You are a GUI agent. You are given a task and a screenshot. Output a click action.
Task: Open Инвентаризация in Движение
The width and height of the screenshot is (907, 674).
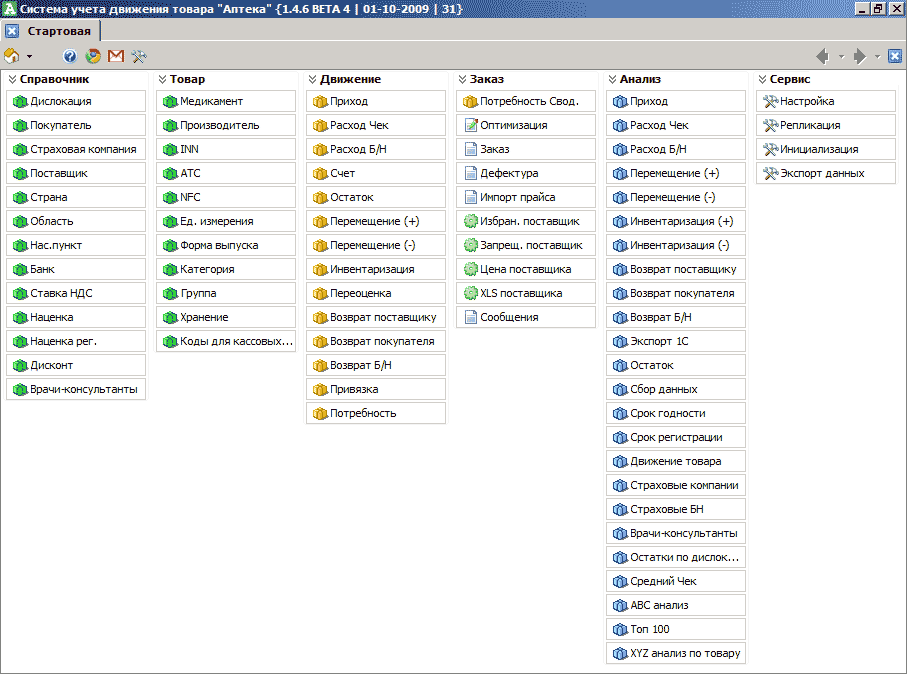coord(376,269)
